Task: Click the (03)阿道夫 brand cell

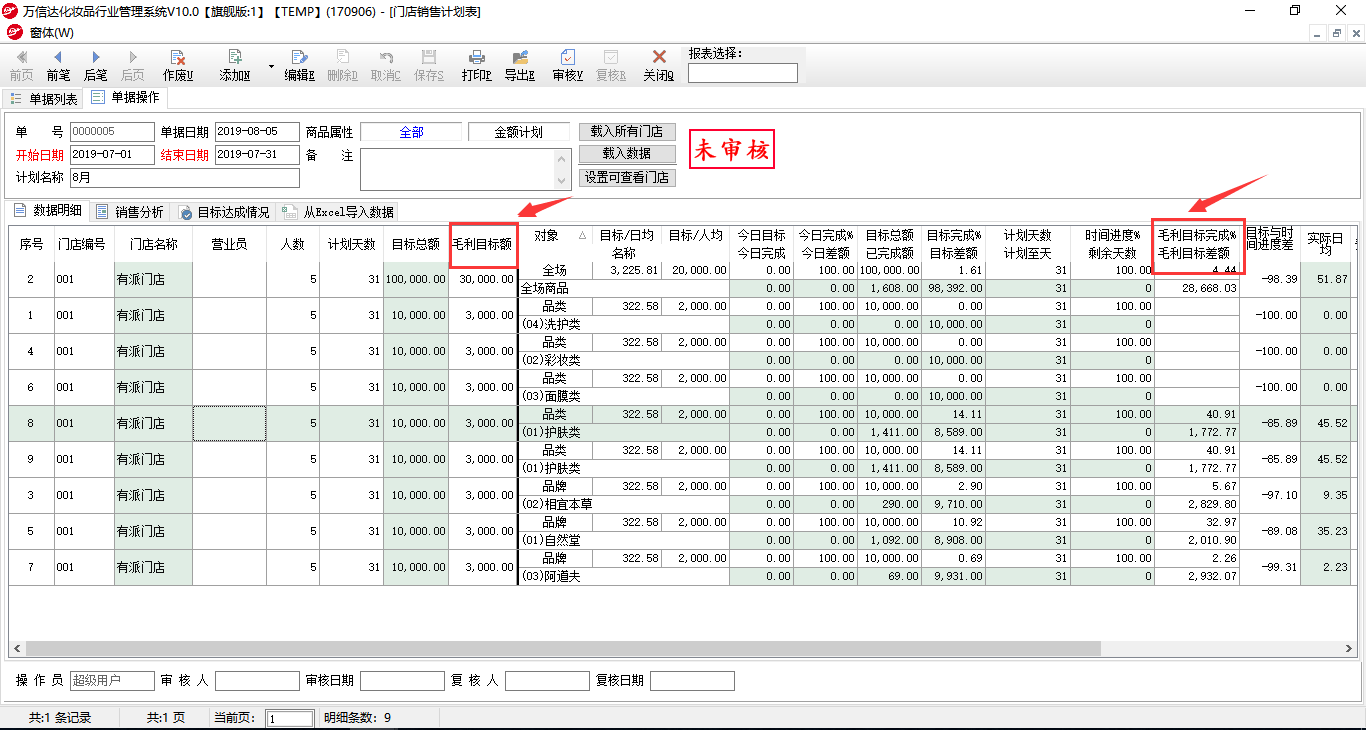Action: [626, 576]
